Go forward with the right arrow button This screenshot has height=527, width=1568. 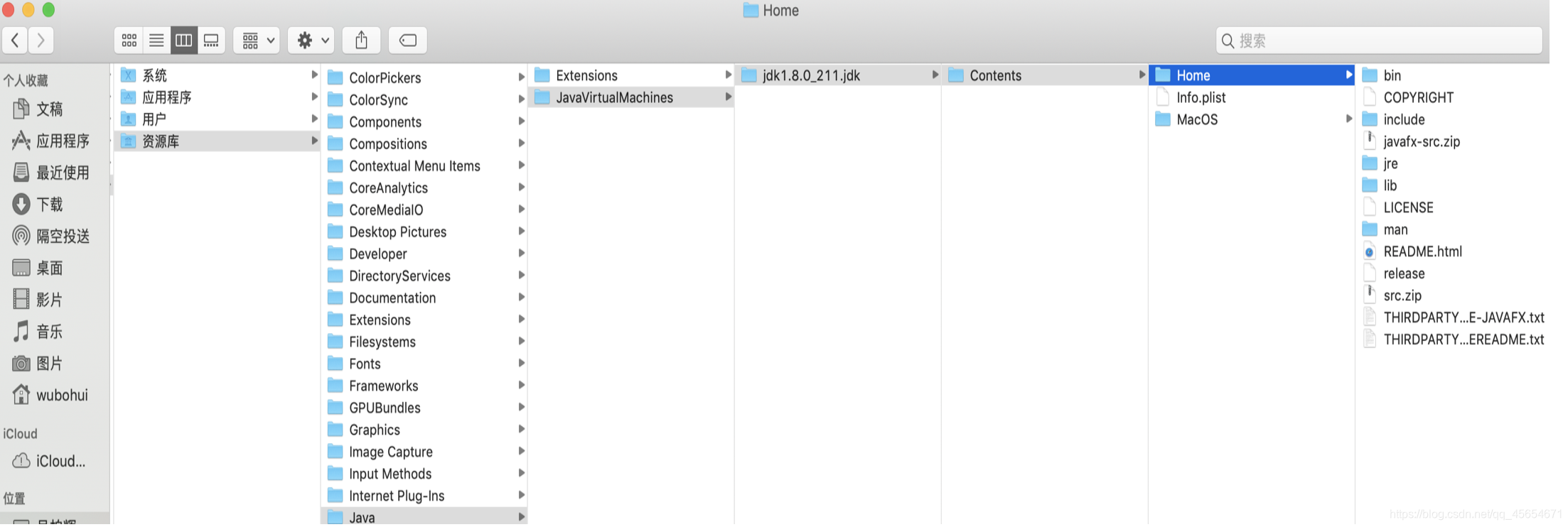41,40
